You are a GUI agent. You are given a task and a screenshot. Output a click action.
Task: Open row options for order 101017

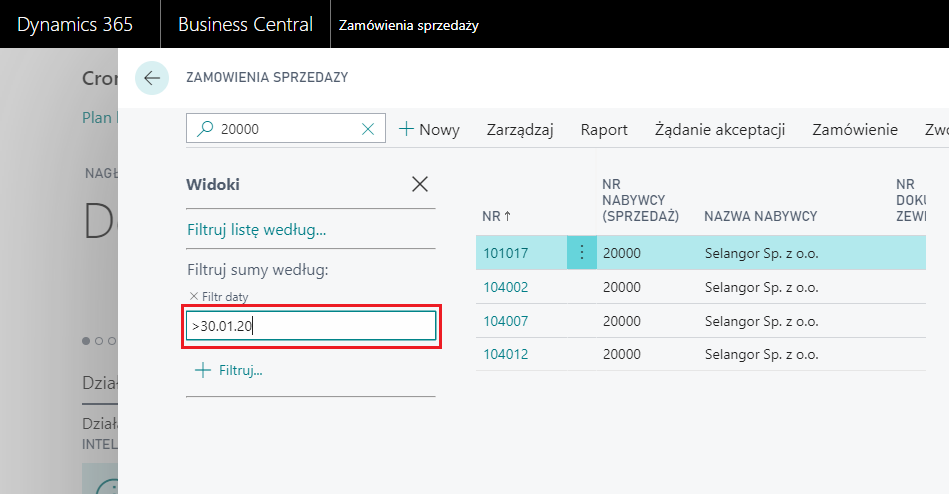tap(582, 252)
